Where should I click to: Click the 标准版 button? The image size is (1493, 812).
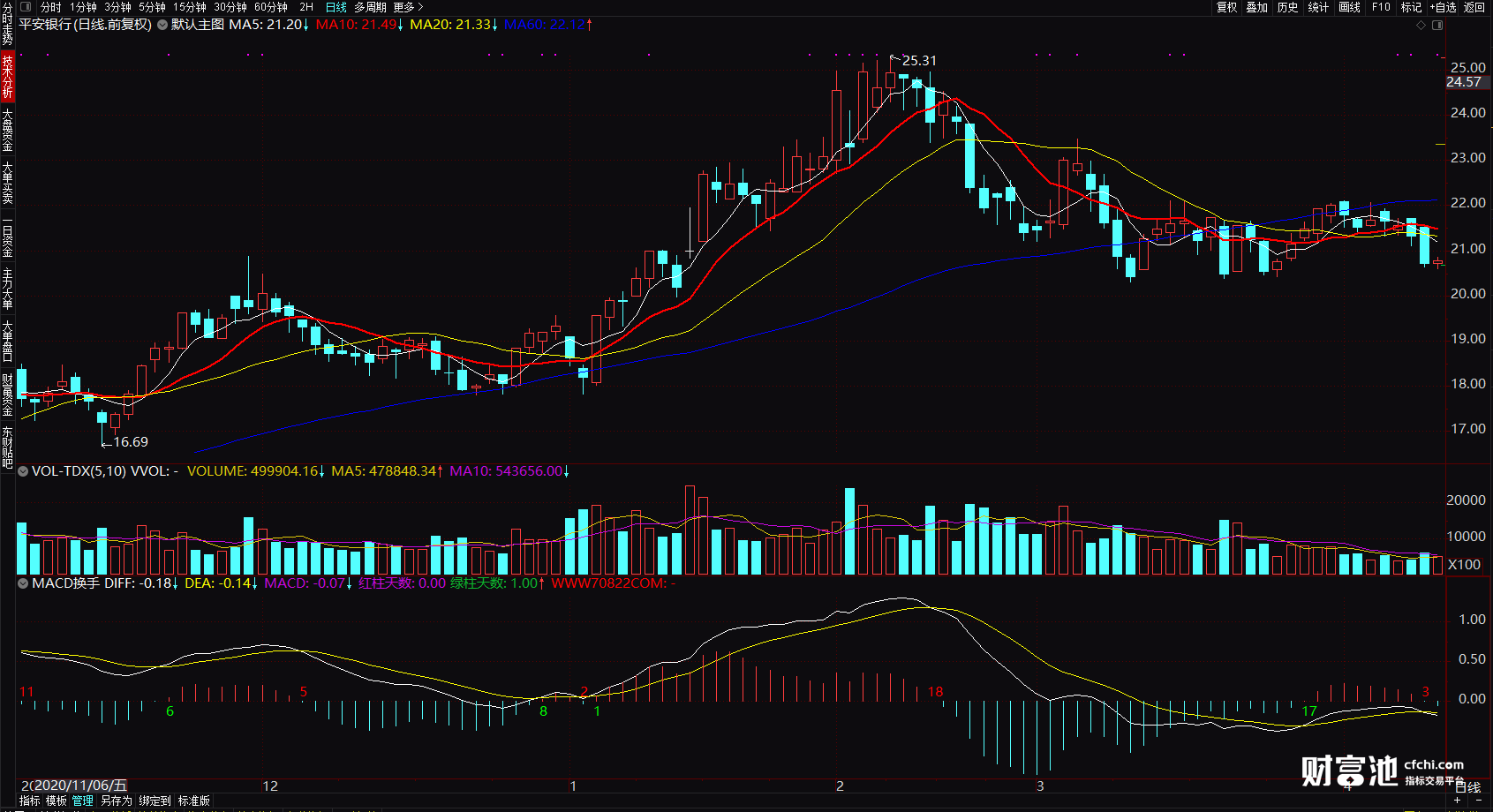tap(194, 801)
